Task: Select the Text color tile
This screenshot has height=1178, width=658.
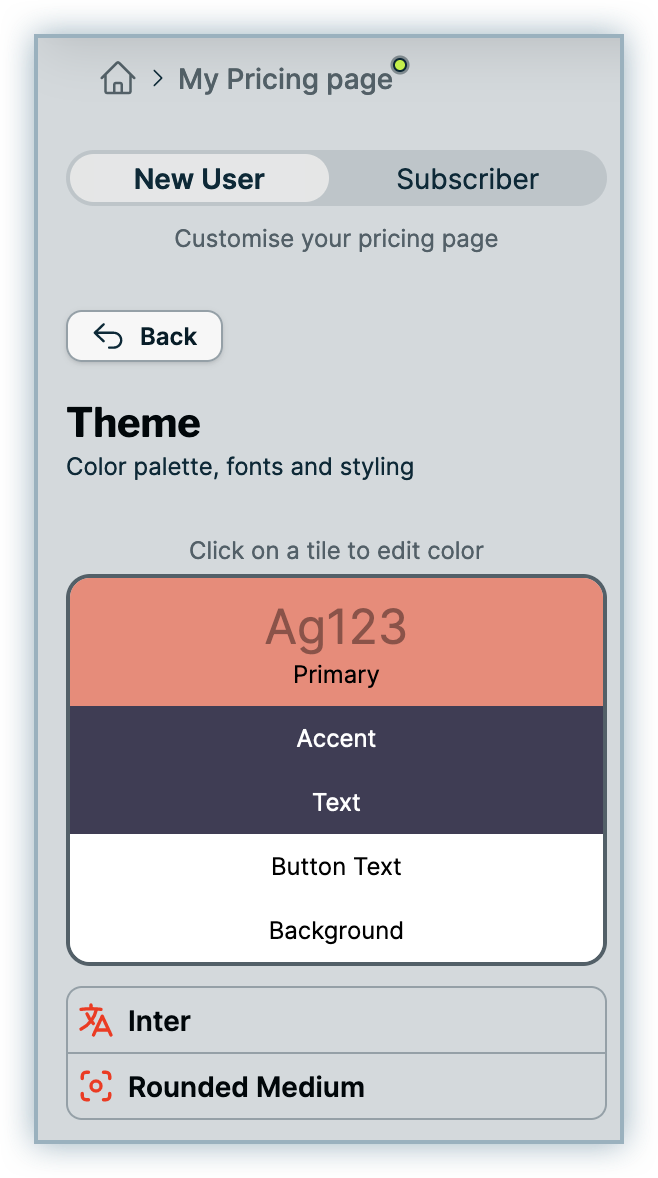Action: coord(336,802)
